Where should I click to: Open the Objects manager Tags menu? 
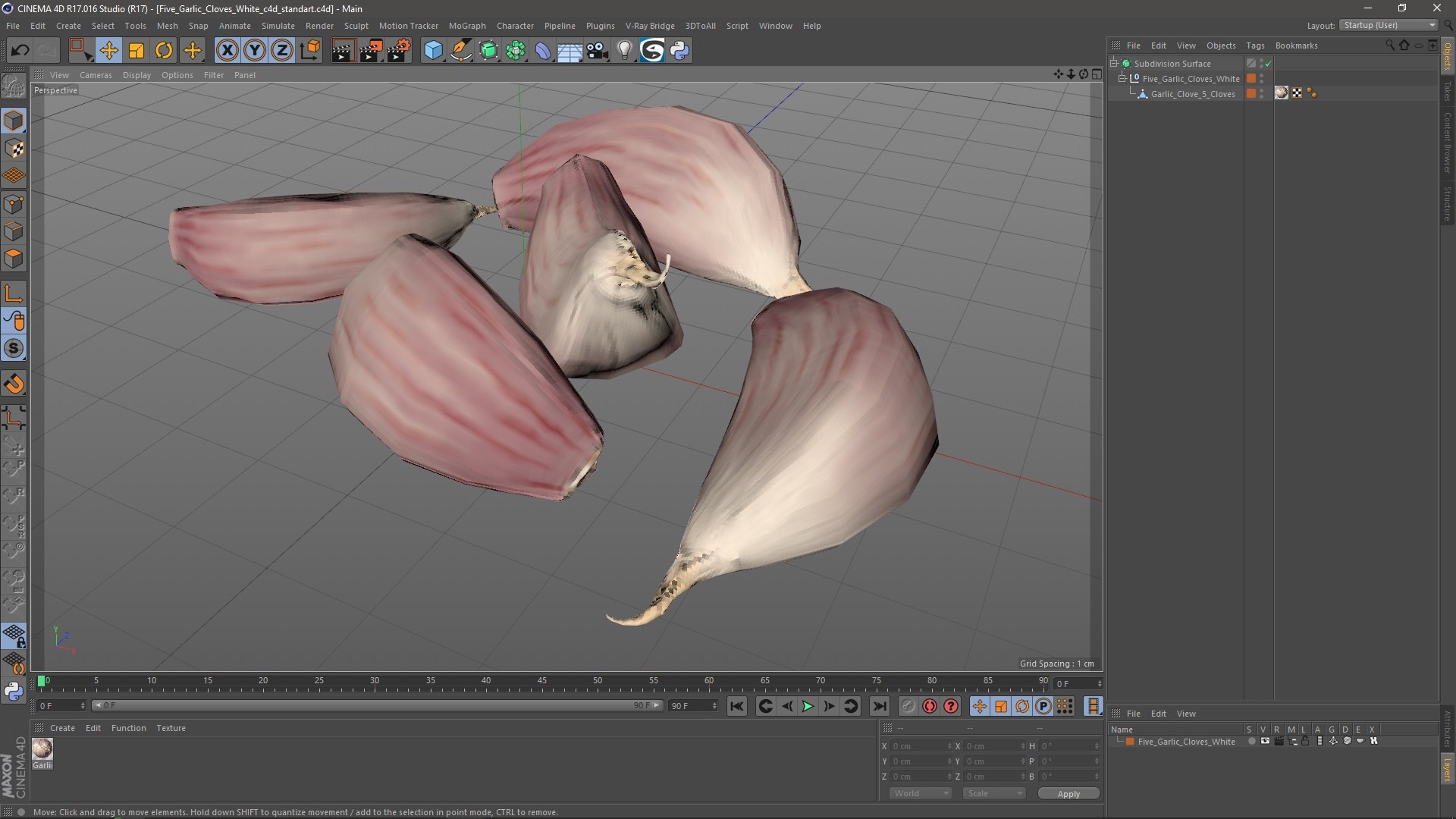(1255, 45)
